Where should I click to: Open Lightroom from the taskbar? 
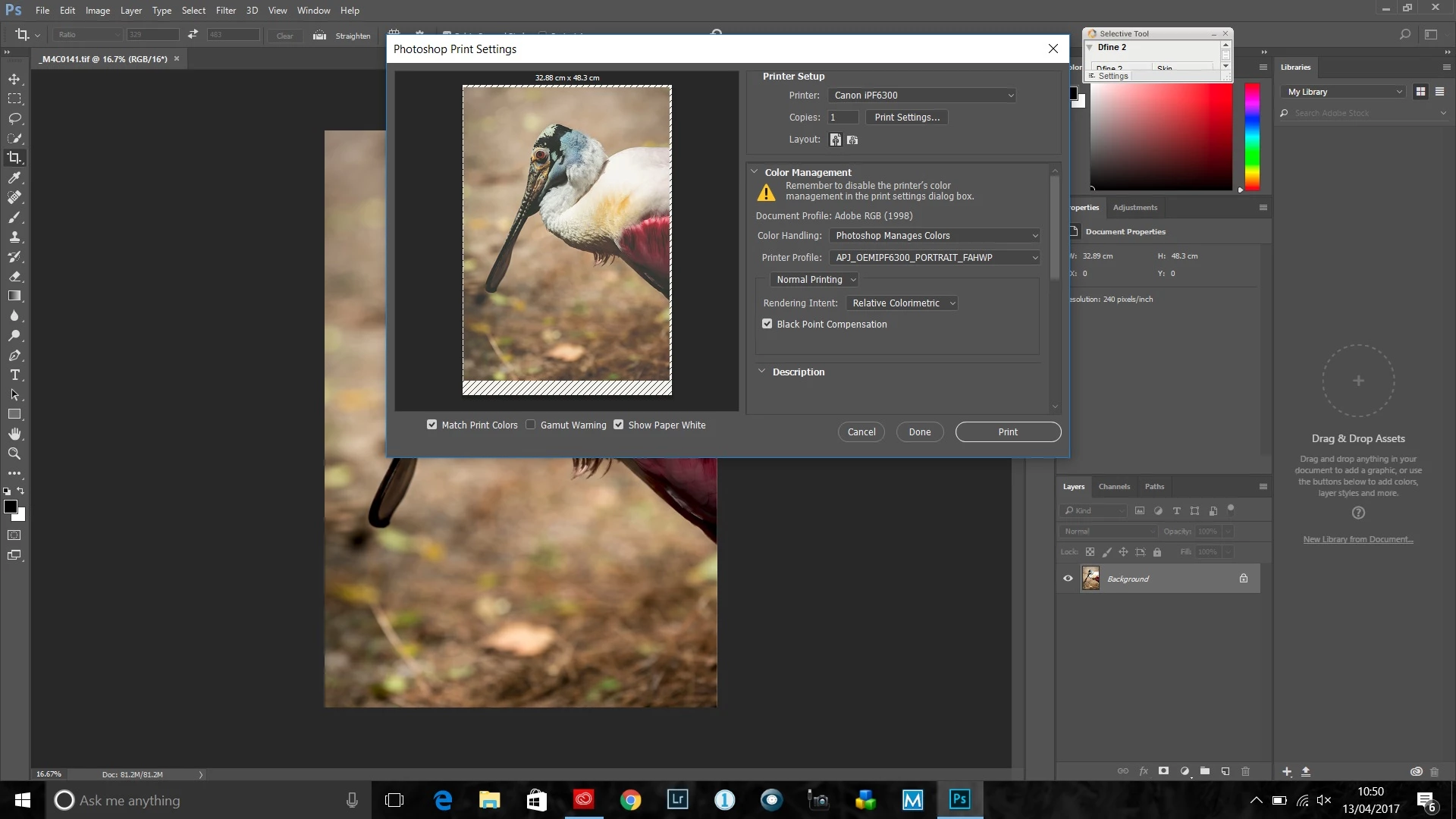click(x=677, y=799)
